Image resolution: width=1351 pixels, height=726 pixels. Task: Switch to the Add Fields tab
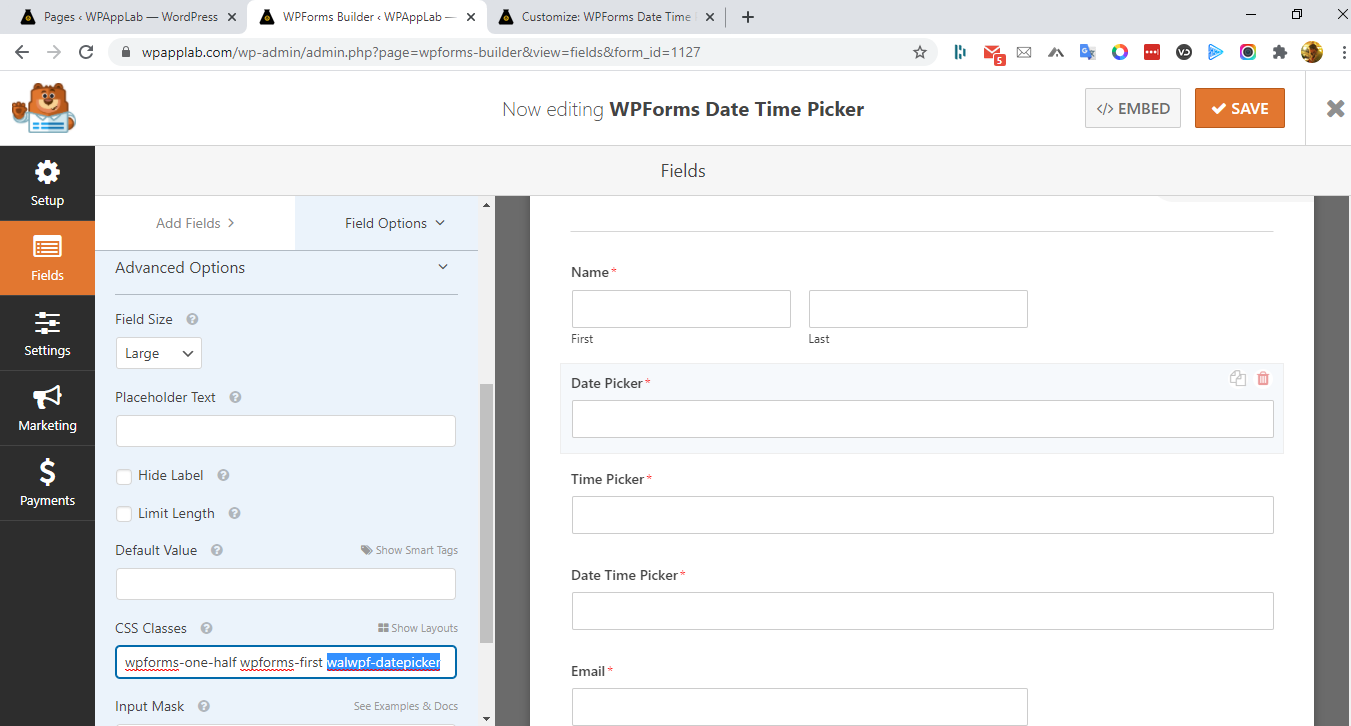point(195,223)
